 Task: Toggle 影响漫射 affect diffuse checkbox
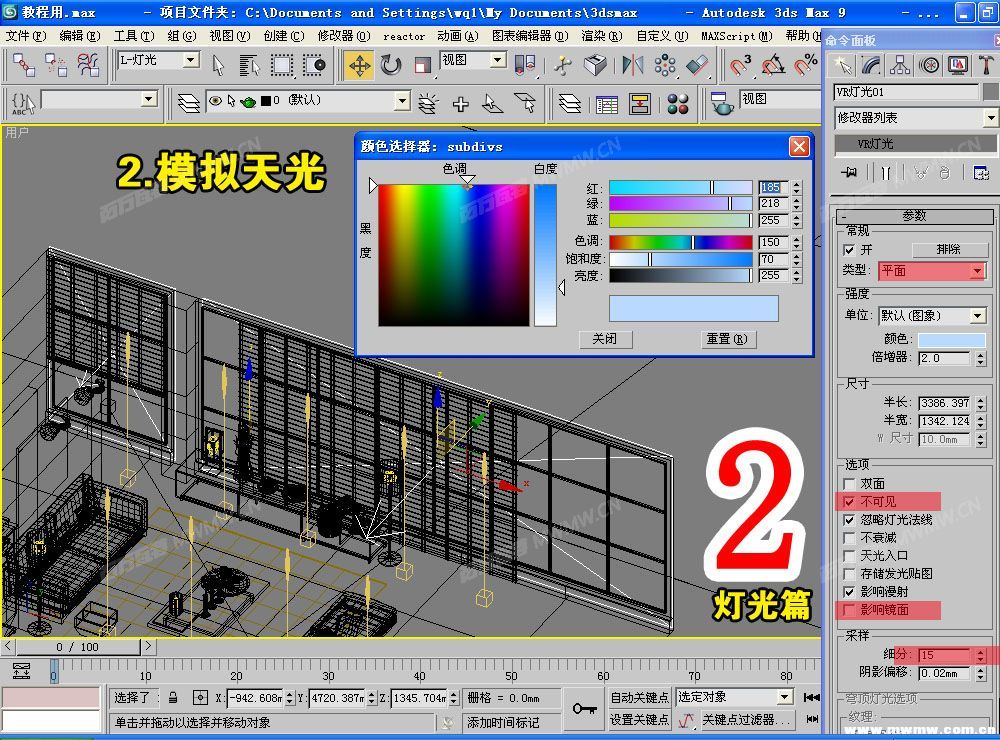click(x=849, y=591)
